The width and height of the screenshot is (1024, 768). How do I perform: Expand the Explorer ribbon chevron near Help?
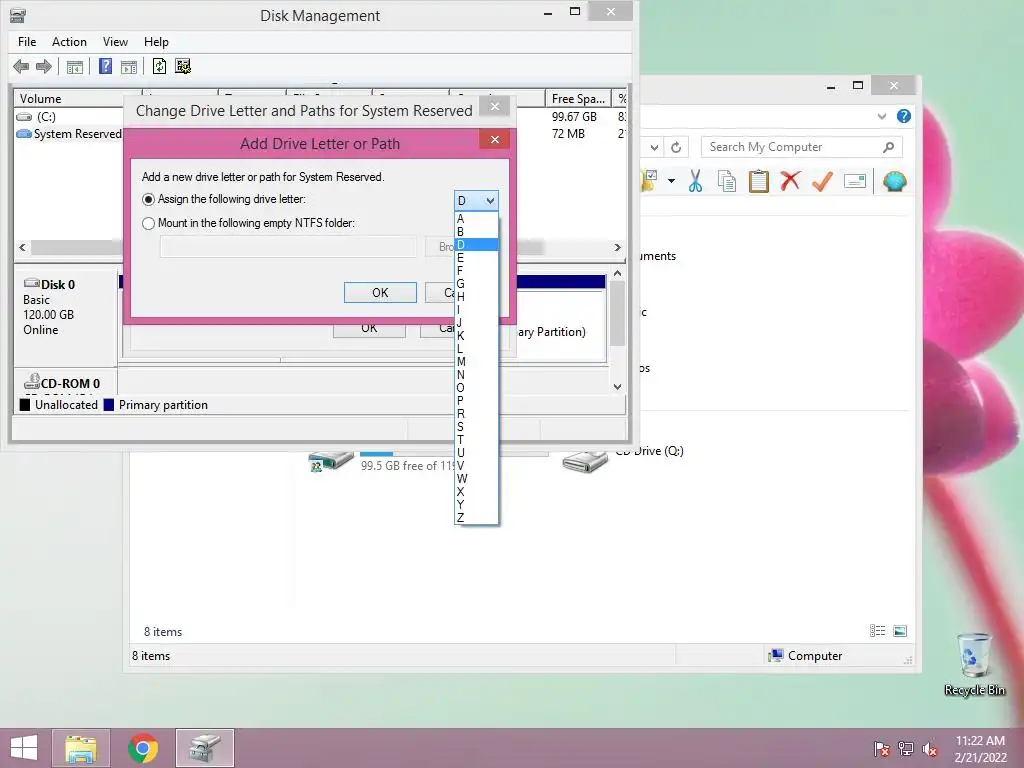[882, 116]
